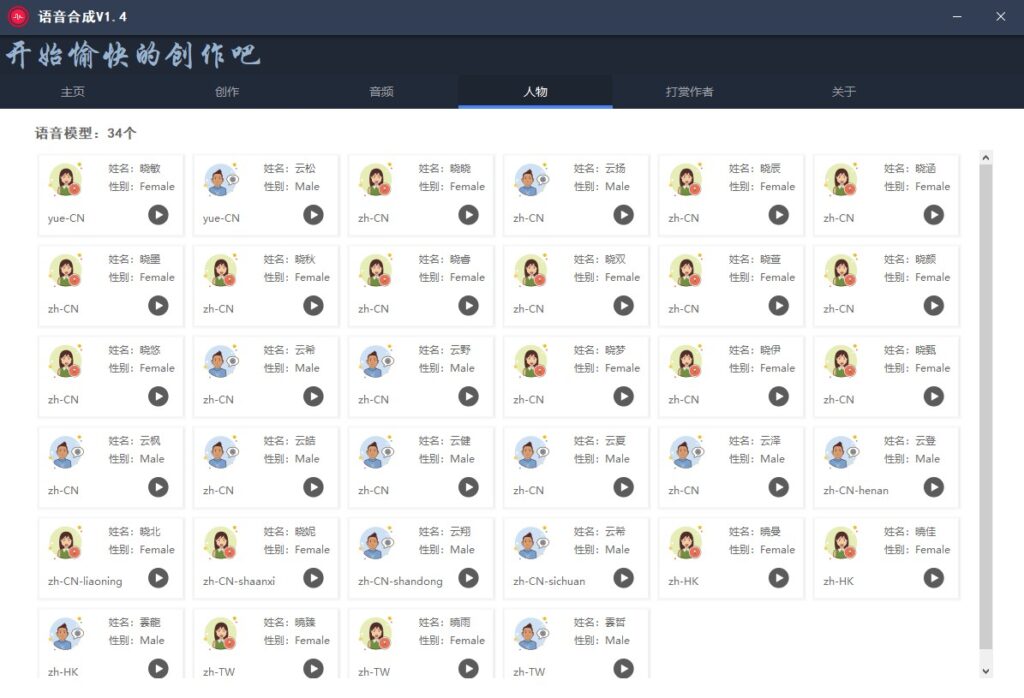Click the app logo in title bar
The image size is (1024, 698).
pyautogui.click(x=19, y=17)
